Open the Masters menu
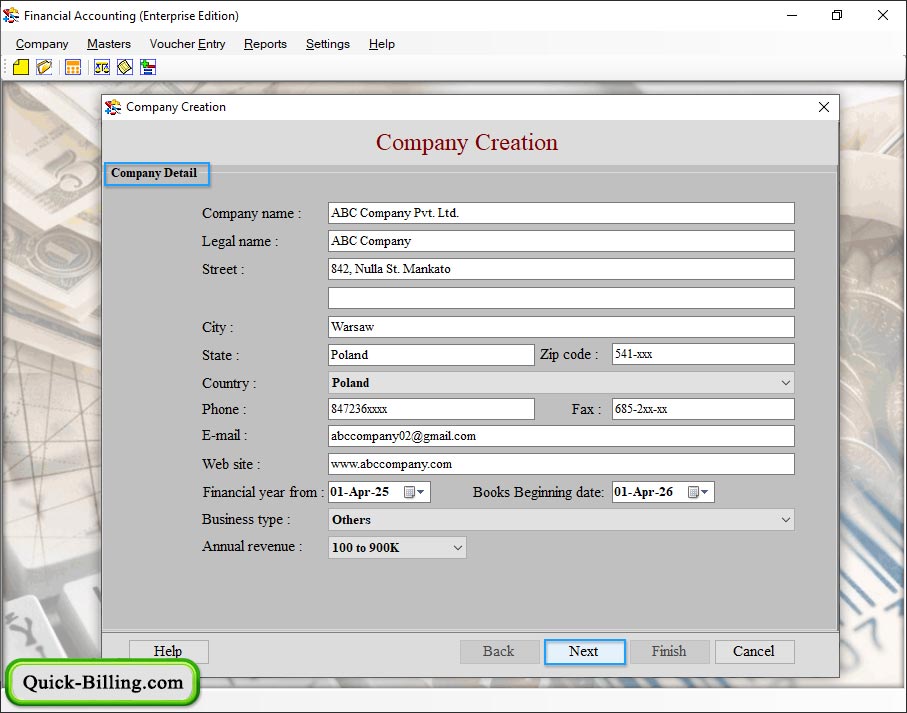The image size is (907, 713). pyautogui.click(x=109, y=44)
